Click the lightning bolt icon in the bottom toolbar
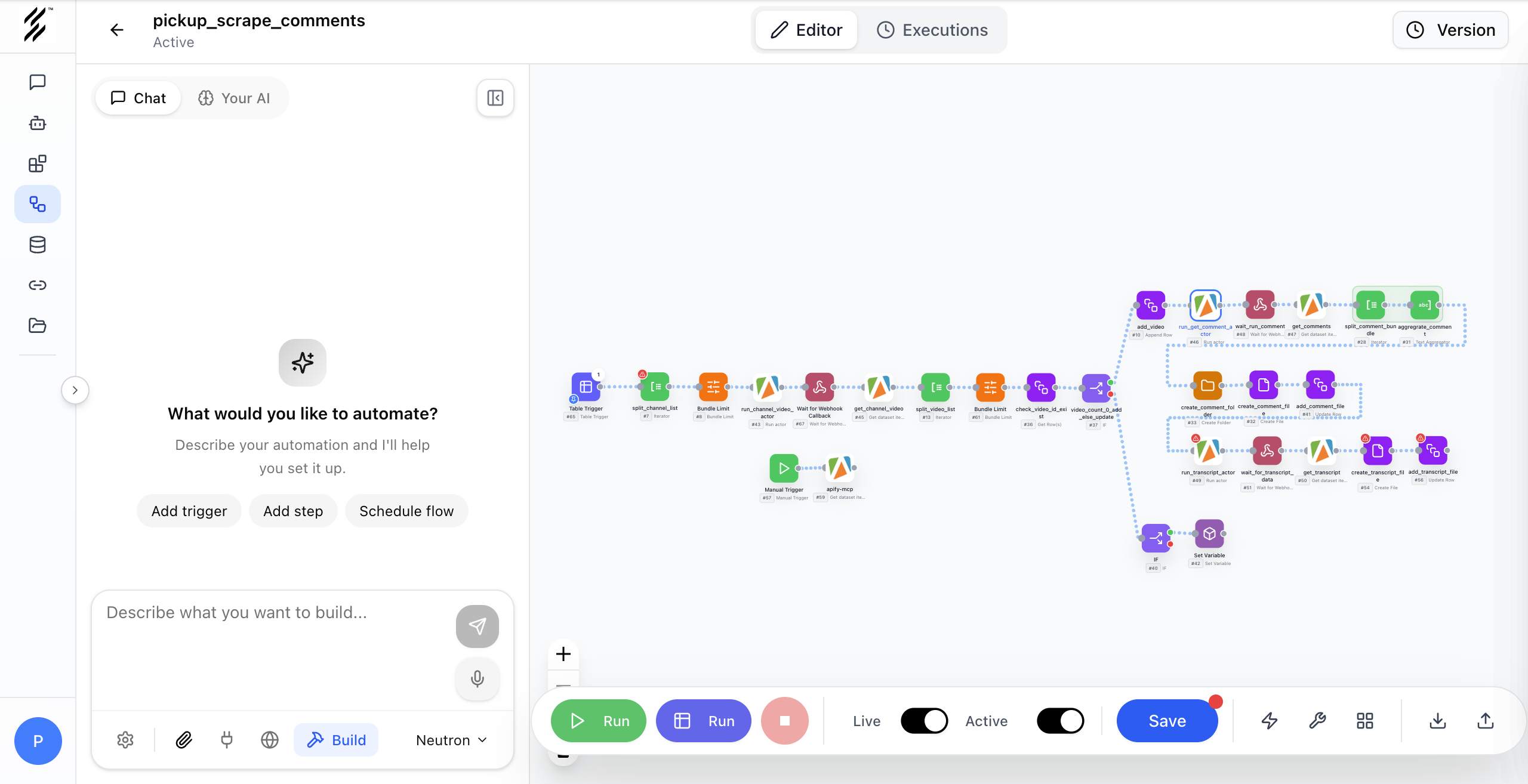Image resolution: width=1528 pixels, height=784 pixels. tap(1270, 721)
